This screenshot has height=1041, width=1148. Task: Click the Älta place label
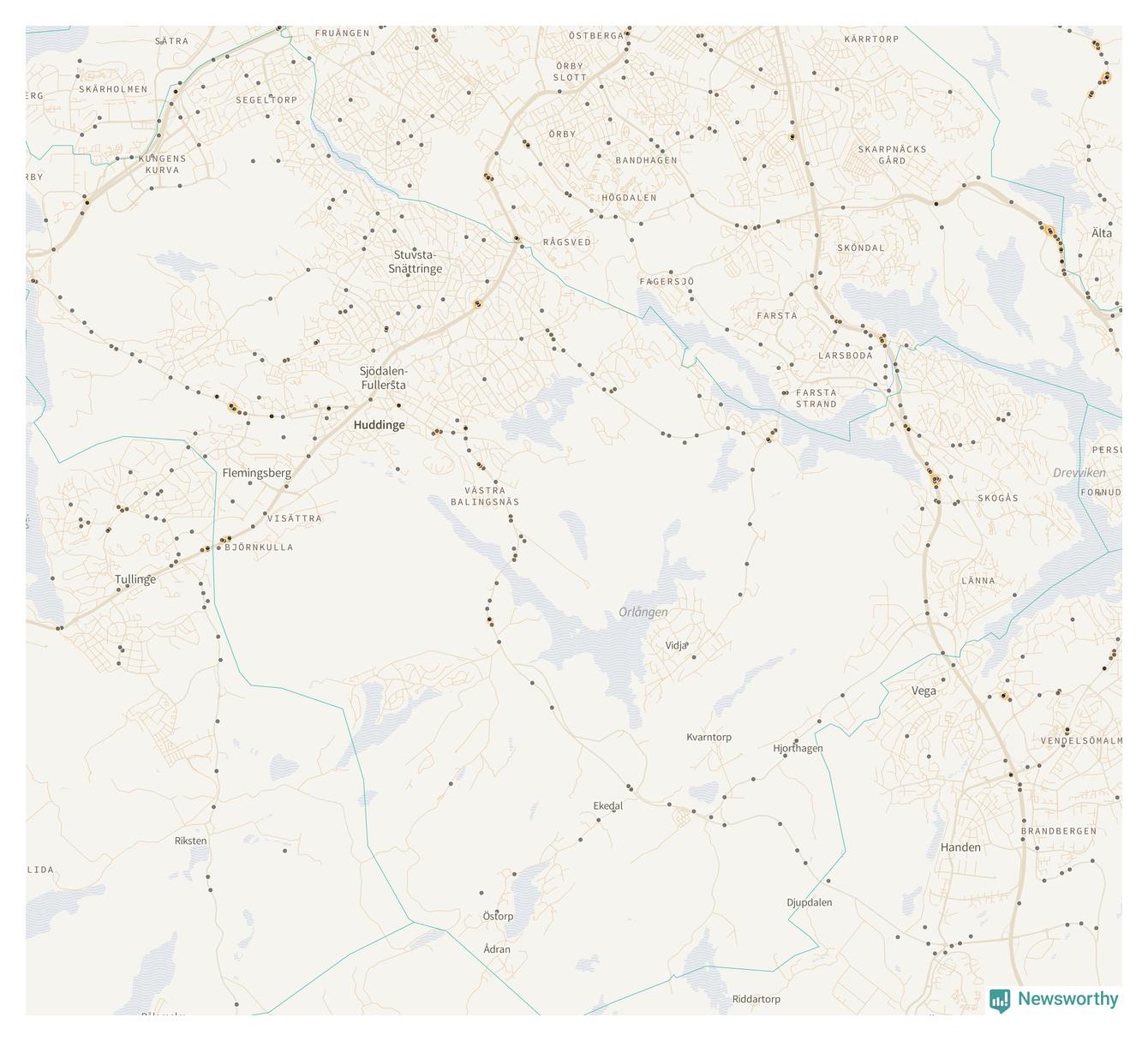tap(1102, 233)
